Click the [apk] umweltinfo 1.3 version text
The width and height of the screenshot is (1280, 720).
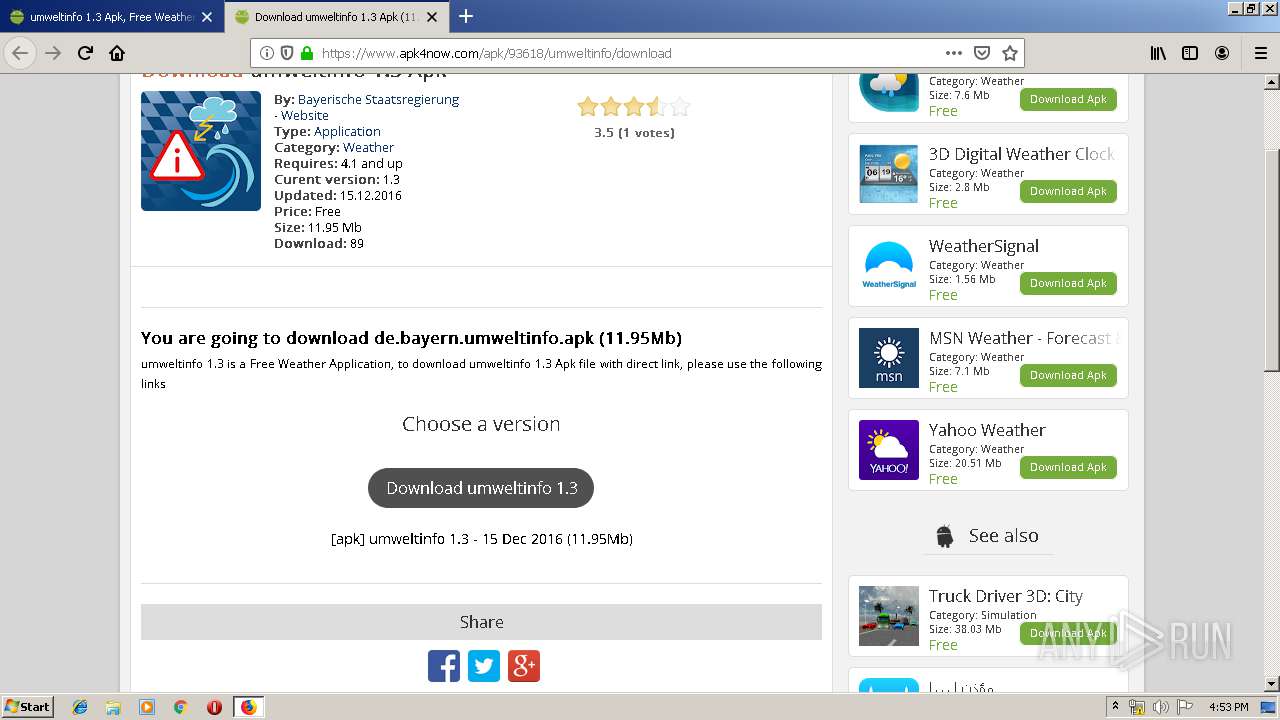[x=481, y=538]
